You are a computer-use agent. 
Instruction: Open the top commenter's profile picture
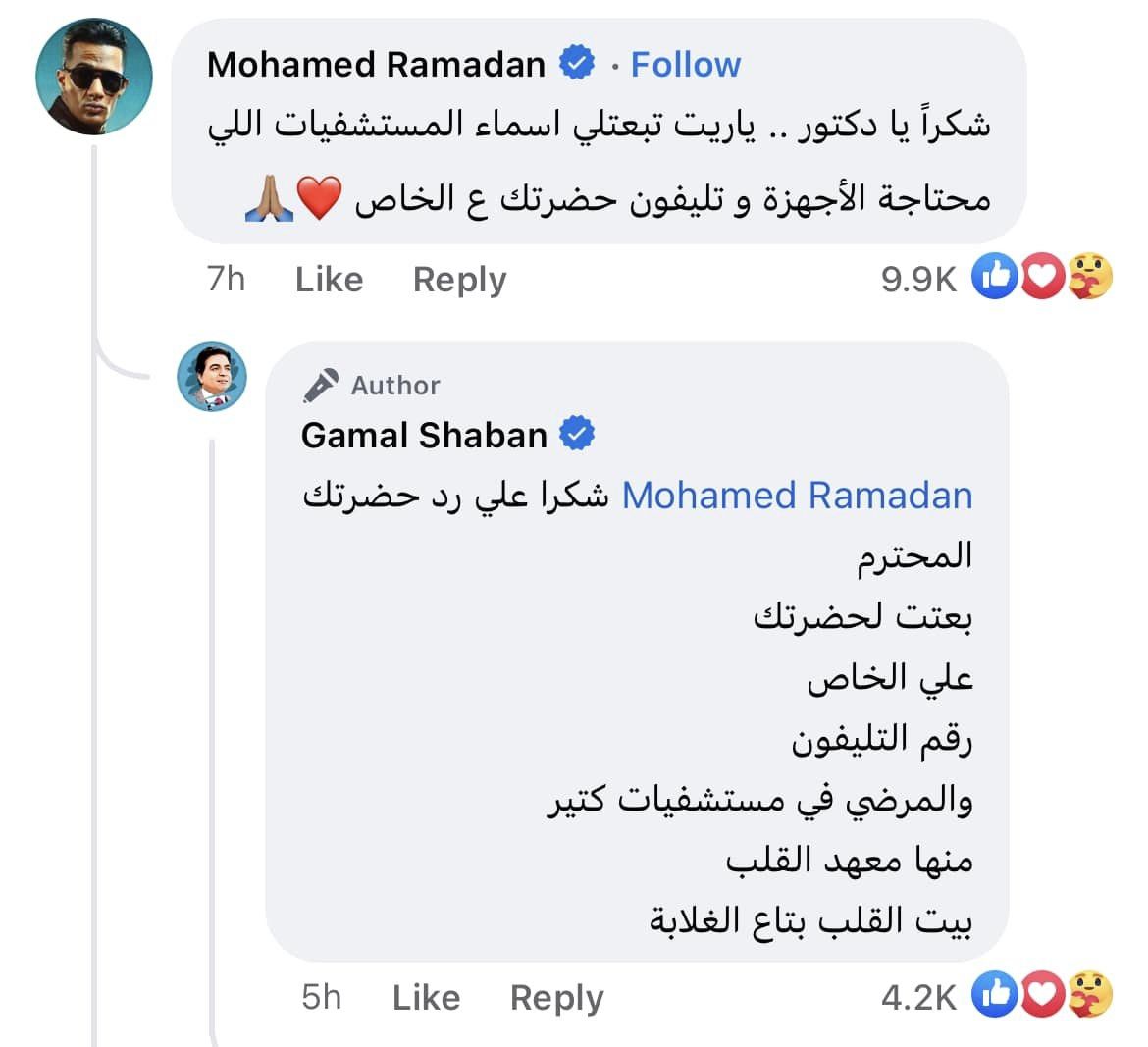tap(93, 77)
